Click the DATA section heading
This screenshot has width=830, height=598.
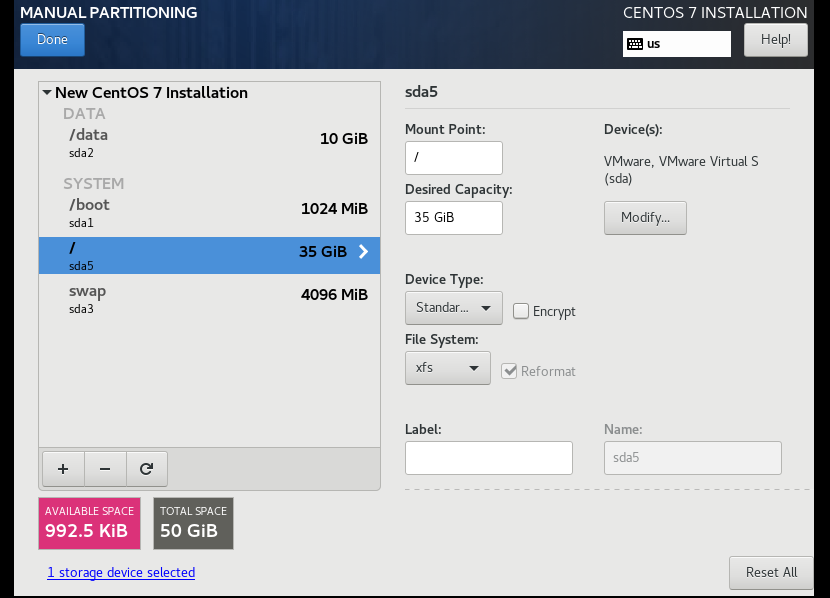pos(84,114)
